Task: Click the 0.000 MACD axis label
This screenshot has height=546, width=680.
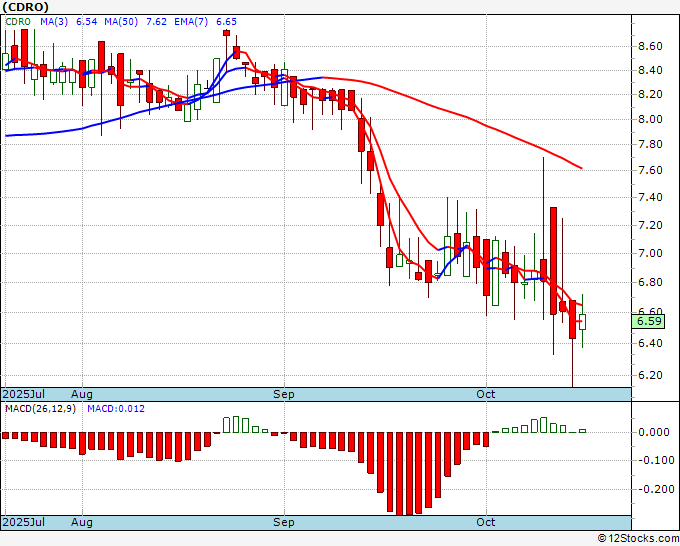Action: [x=654, y=432]
